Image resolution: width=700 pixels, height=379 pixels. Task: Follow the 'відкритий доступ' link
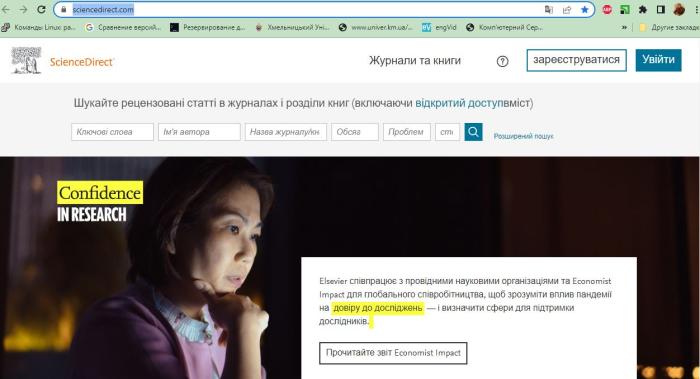[458, 103]
